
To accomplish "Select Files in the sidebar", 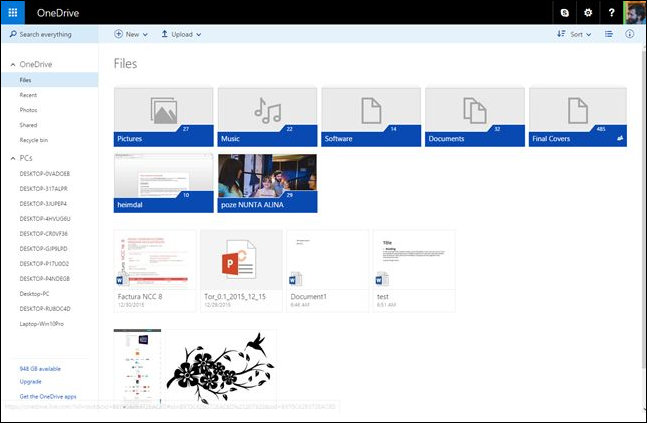I will click(x=50, y=80).
